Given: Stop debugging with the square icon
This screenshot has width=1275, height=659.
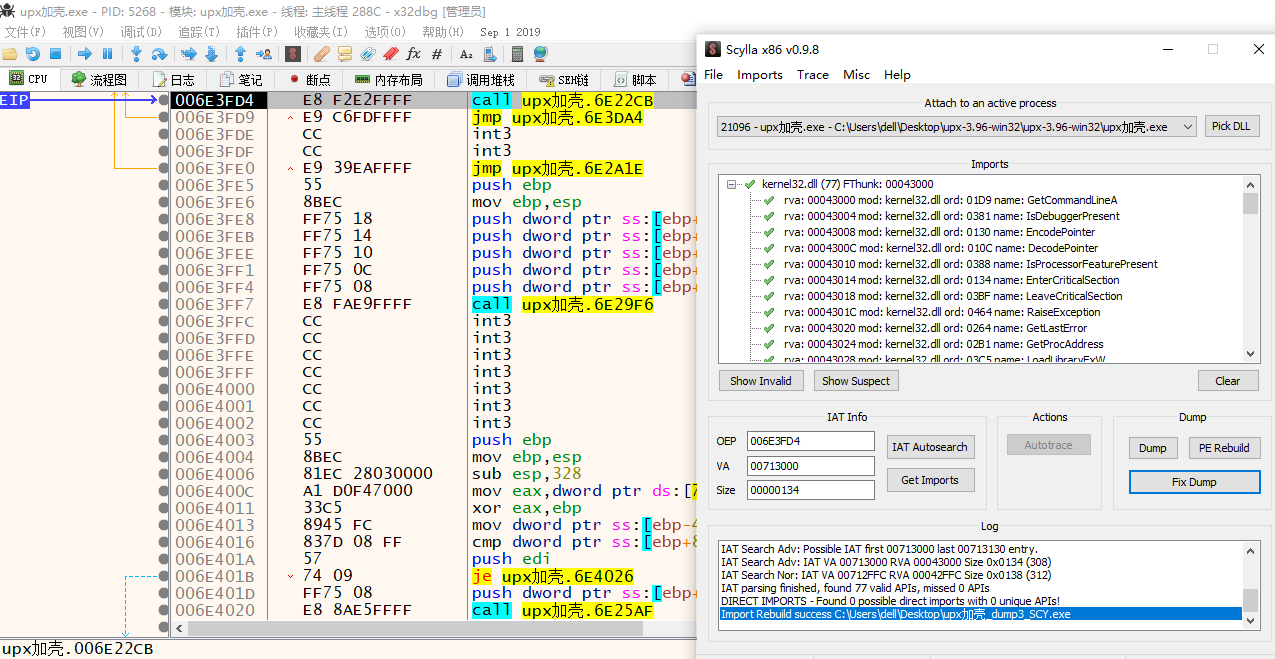Looking at the screenshot, I should click(x=56, y=54).
